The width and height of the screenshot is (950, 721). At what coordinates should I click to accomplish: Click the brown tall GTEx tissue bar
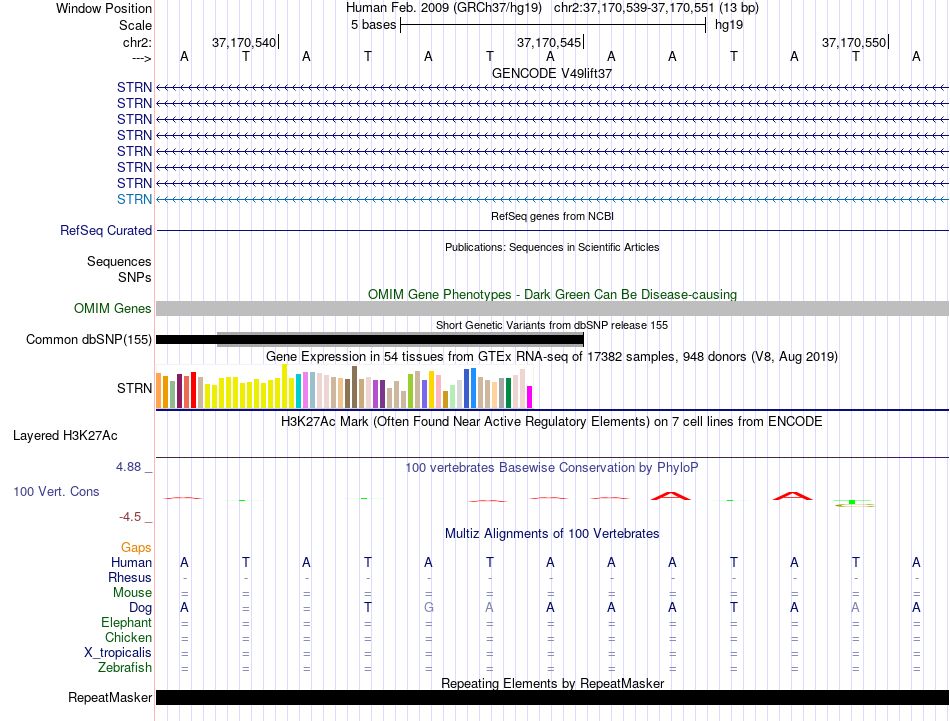354,387
